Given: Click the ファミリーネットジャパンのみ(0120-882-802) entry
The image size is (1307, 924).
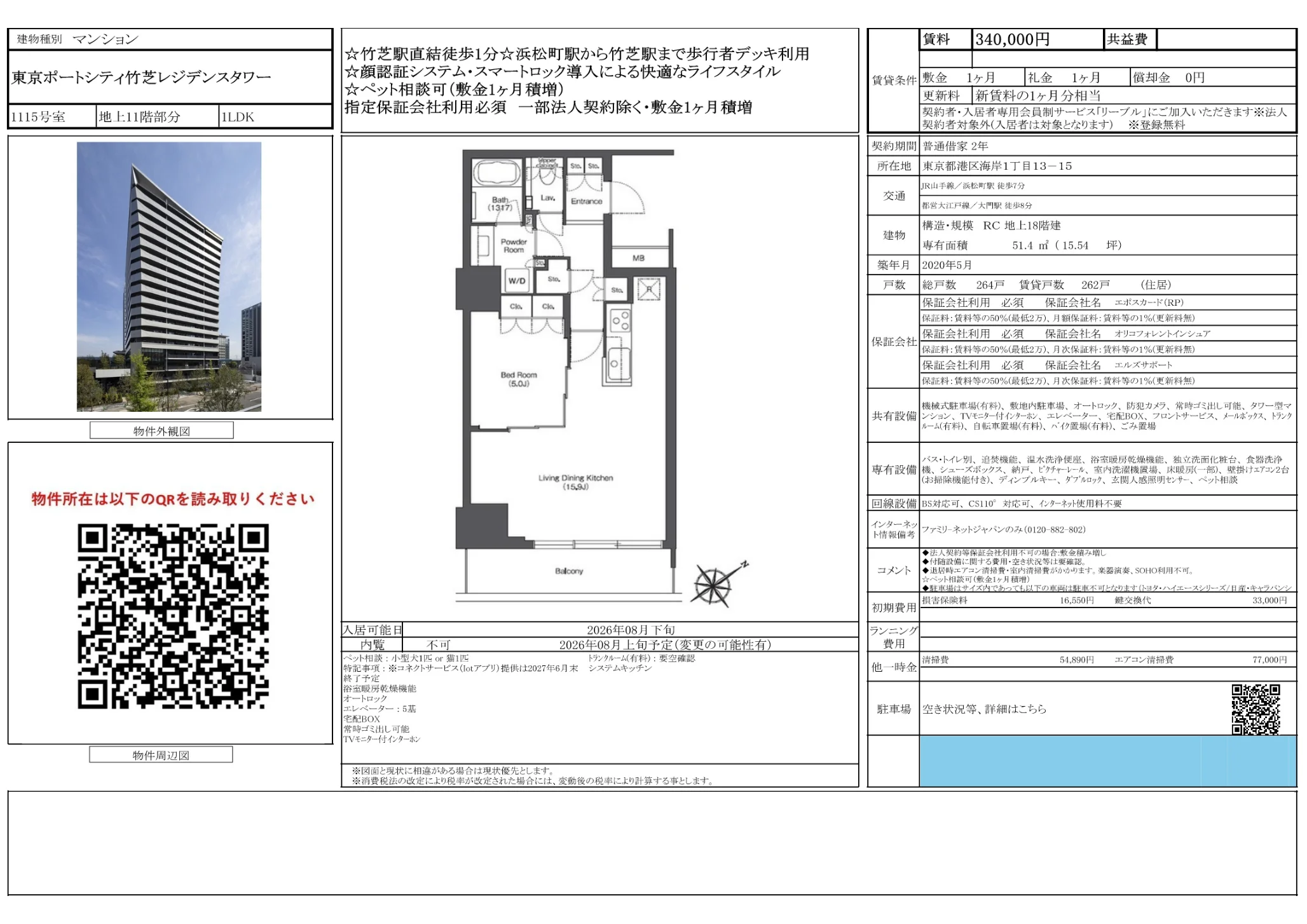Looking at the screenshot, I should 1004,530.
